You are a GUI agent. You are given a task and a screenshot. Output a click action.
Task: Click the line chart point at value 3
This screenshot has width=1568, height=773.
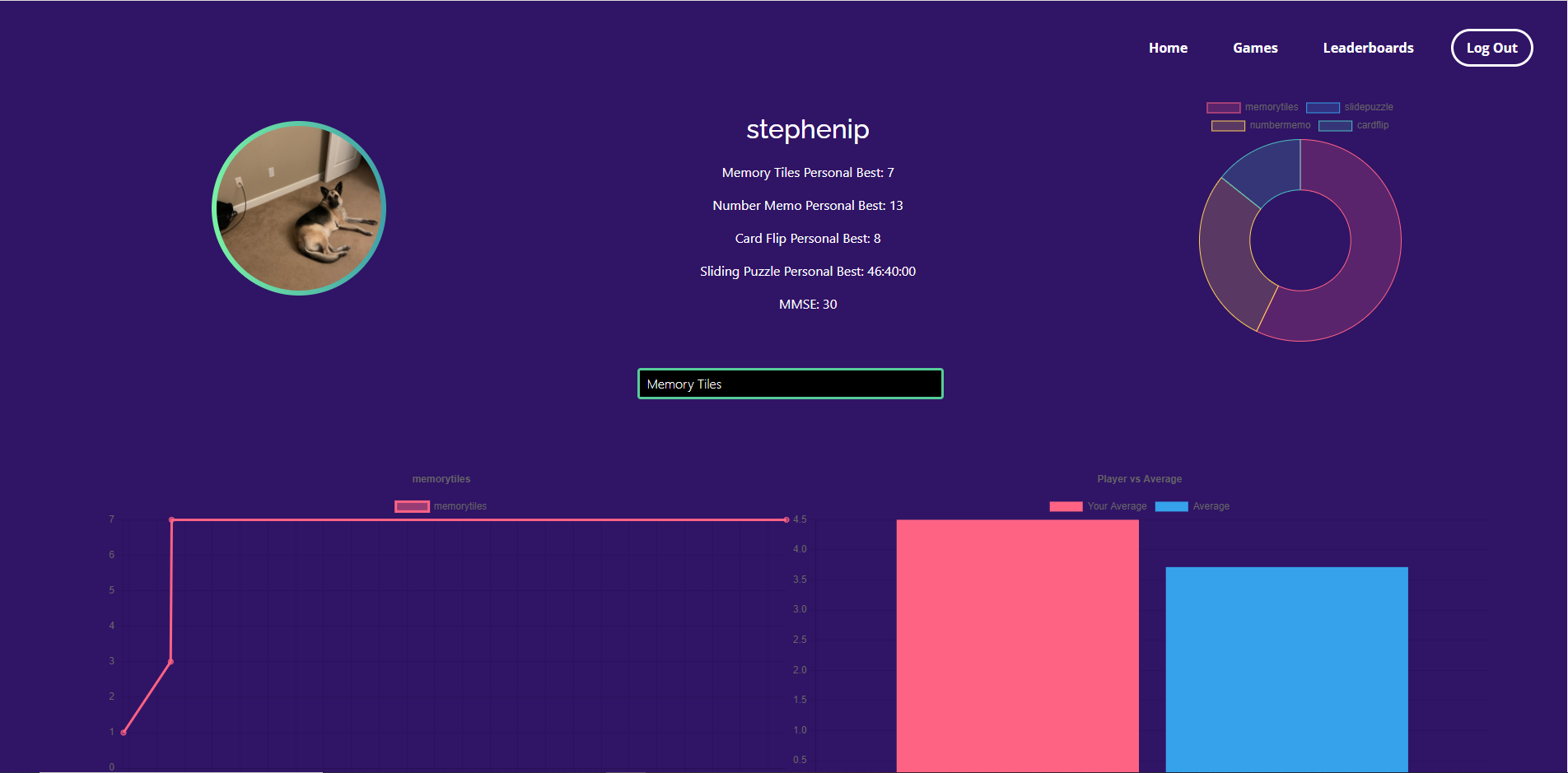click(x=170, y=661)
